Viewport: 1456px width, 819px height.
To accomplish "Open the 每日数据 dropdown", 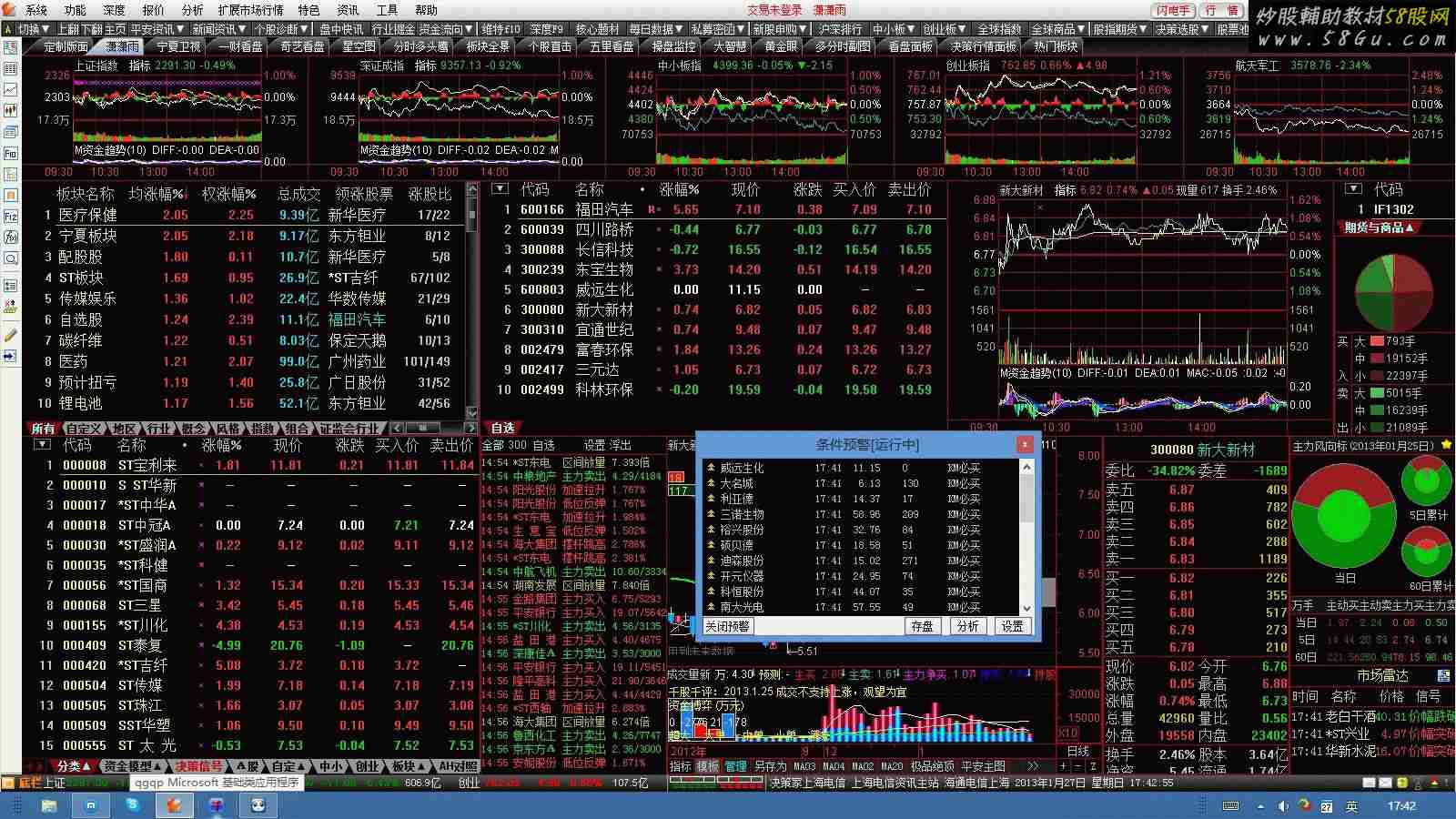I will click(x=656, y=29).
